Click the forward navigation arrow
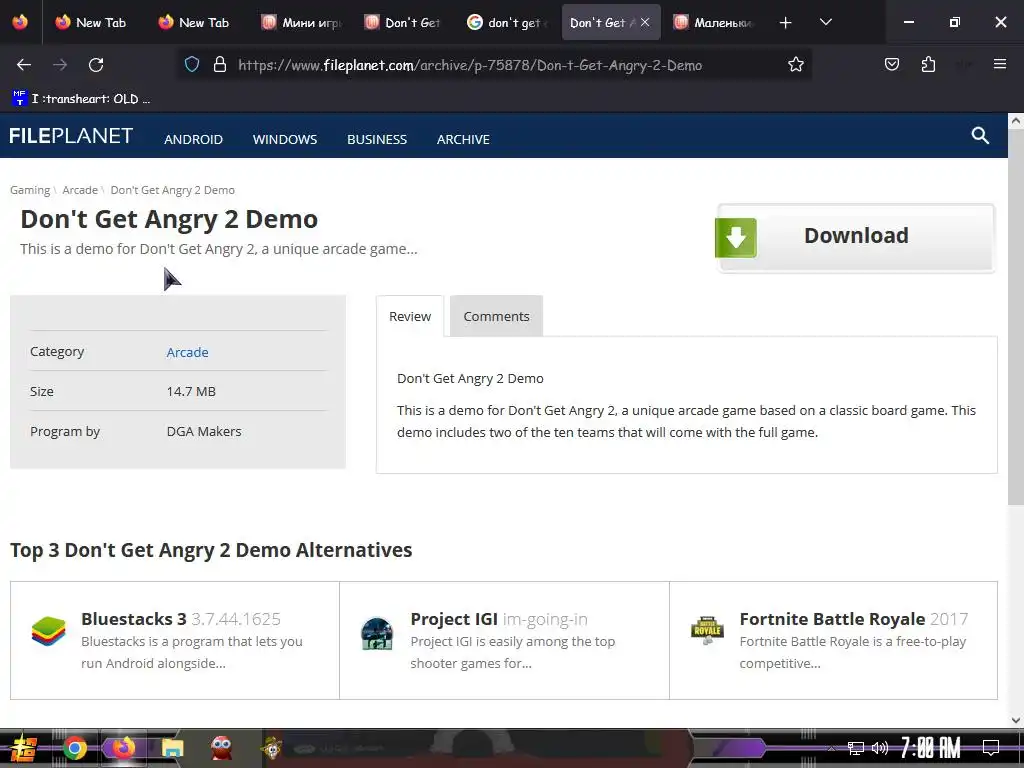1024x768 pixels. (60, 65)
